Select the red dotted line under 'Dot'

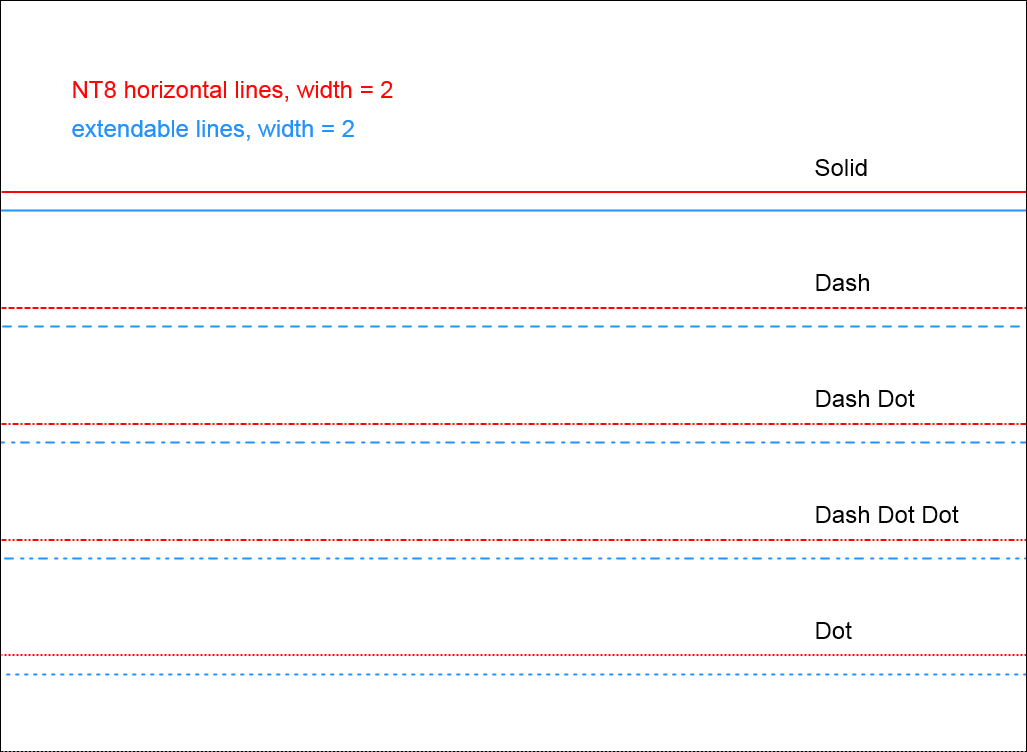click(500, 655)
